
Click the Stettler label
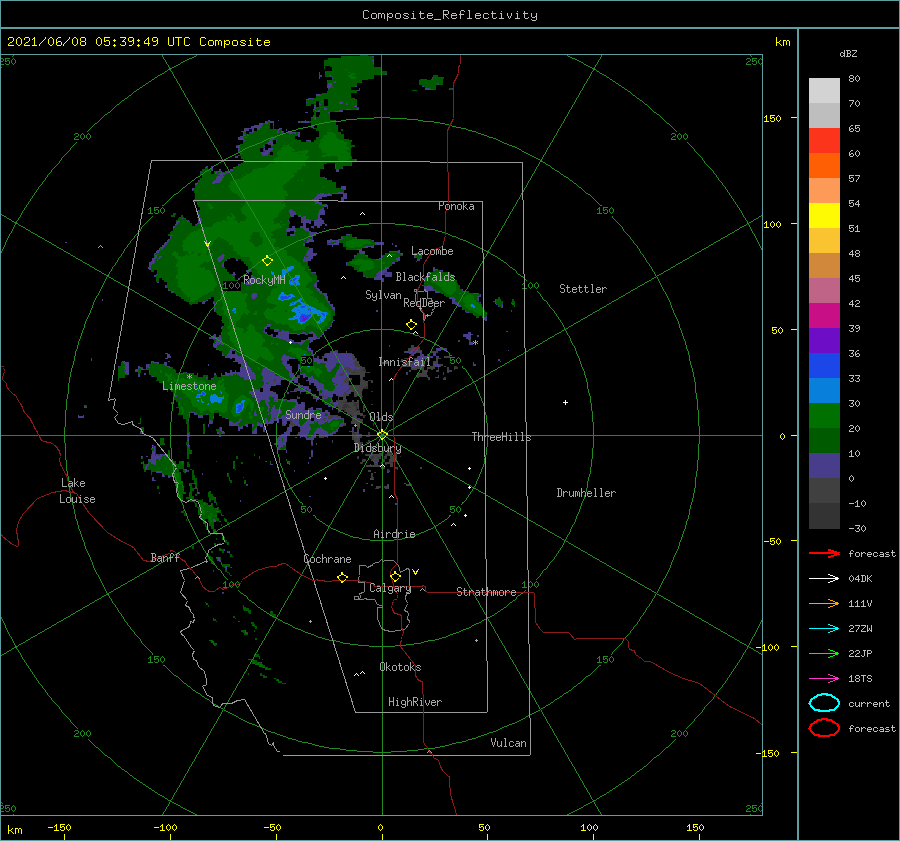click(583, 289)
